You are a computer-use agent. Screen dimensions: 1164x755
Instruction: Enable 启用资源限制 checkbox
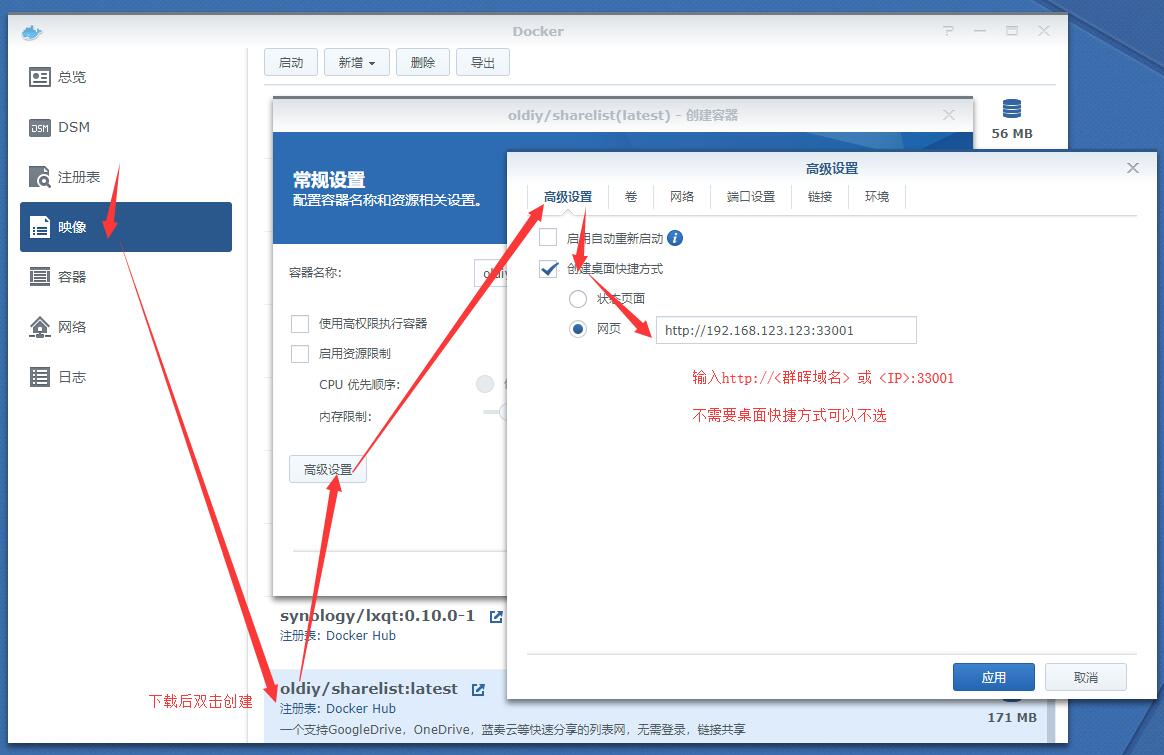(300, 353)
